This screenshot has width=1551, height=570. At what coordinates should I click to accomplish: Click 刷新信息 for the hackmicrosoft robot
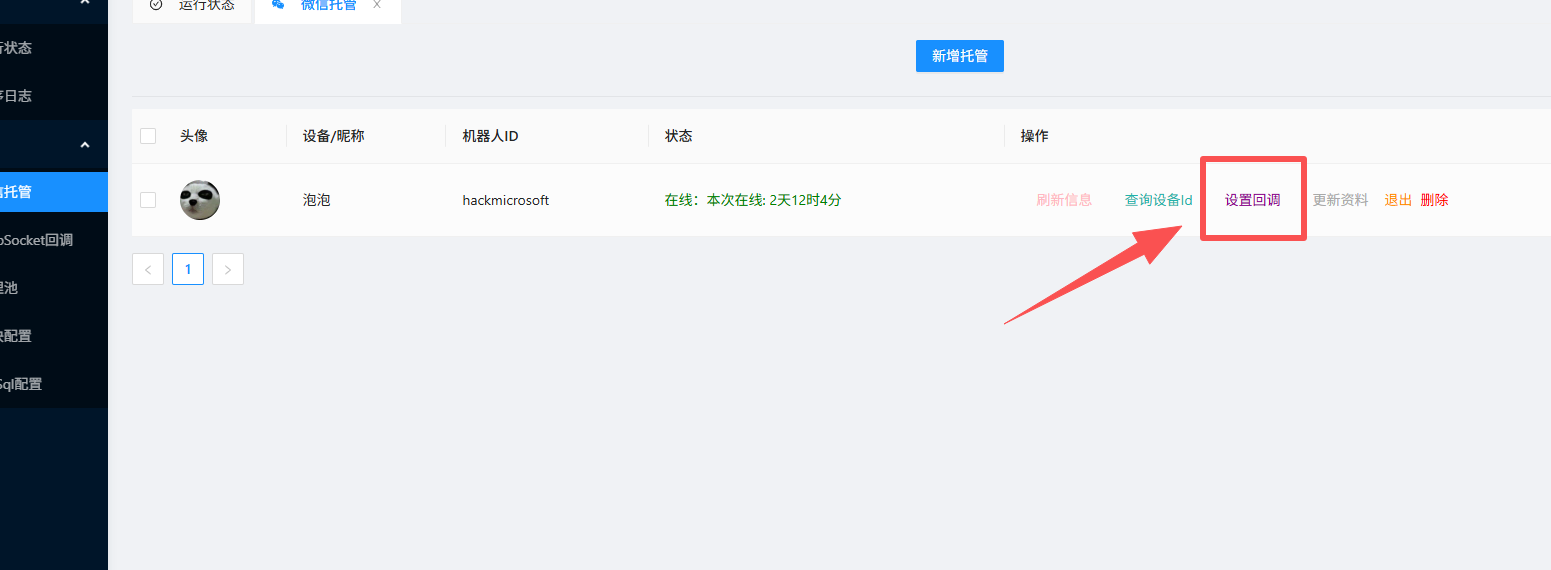click(1064, 200)
